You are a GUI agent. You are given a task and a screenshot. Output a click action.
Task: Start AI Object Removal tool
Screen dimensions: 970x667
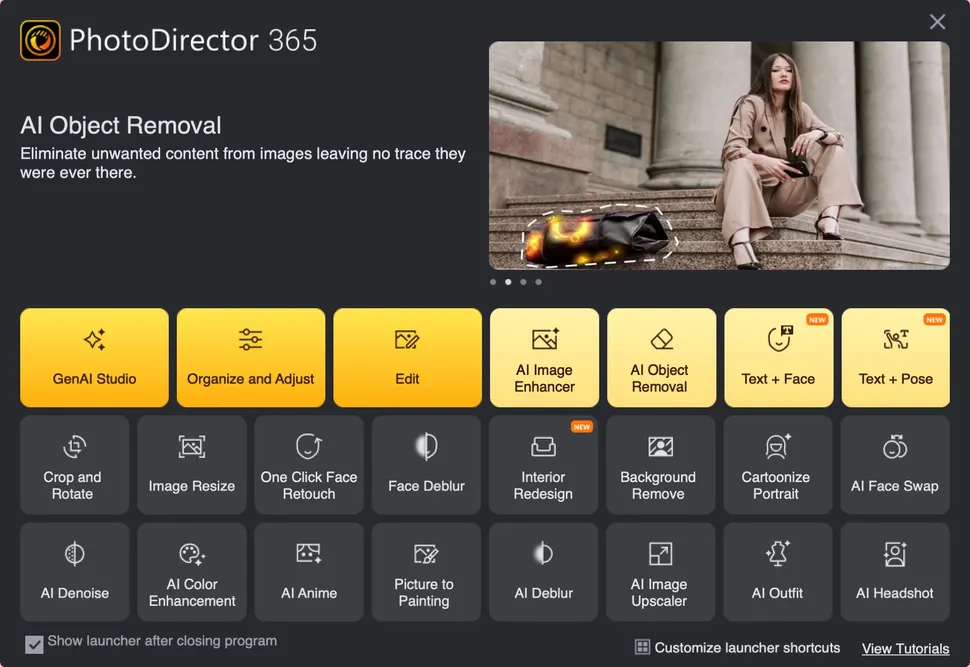(661, 357)
